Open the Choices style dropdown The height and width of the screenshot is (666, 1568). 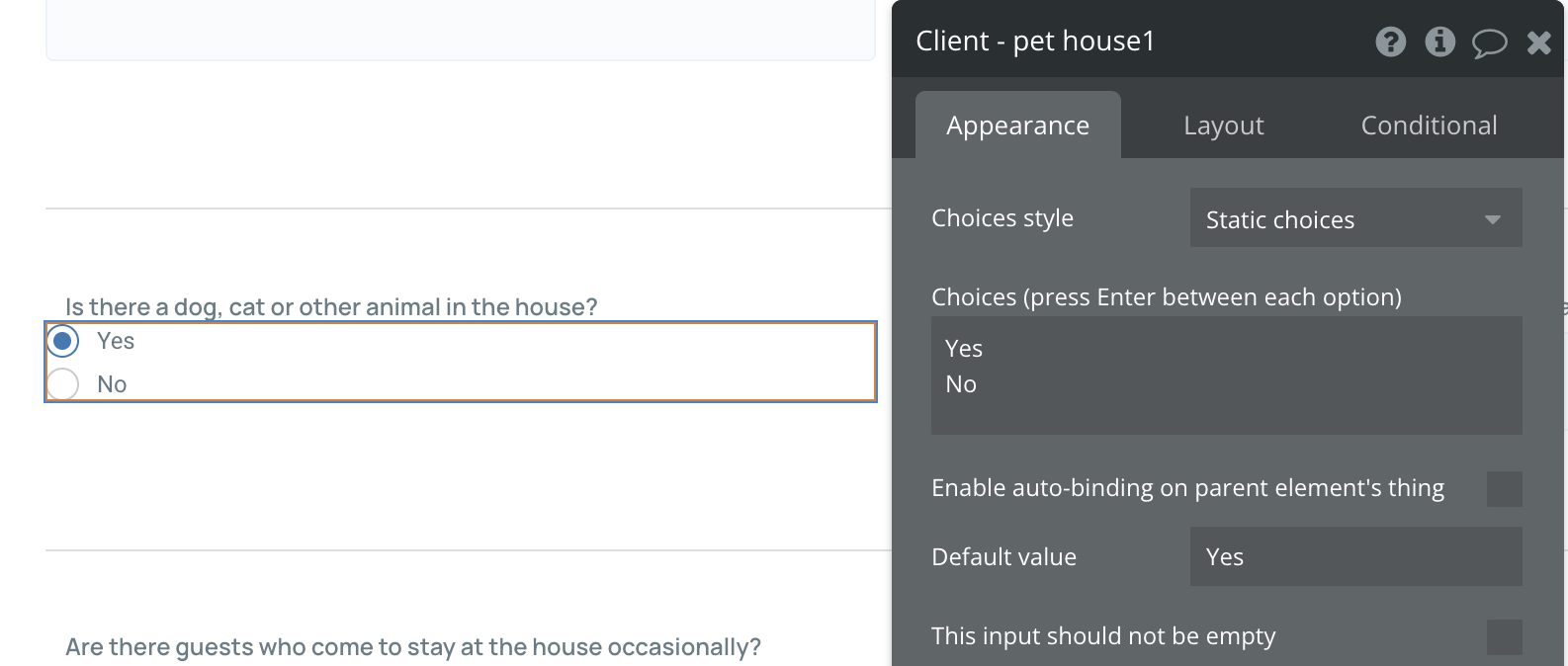[1354, 218]
